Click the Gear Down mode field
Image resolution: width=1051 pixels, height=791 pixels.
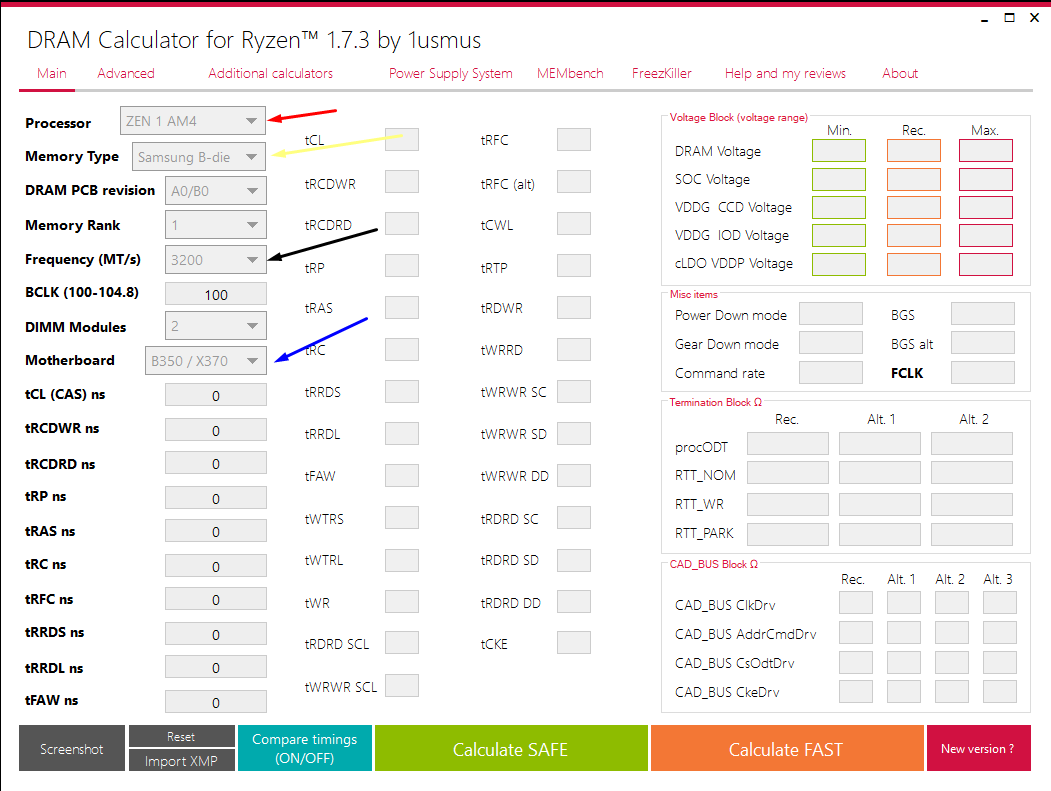coord(831,343)
